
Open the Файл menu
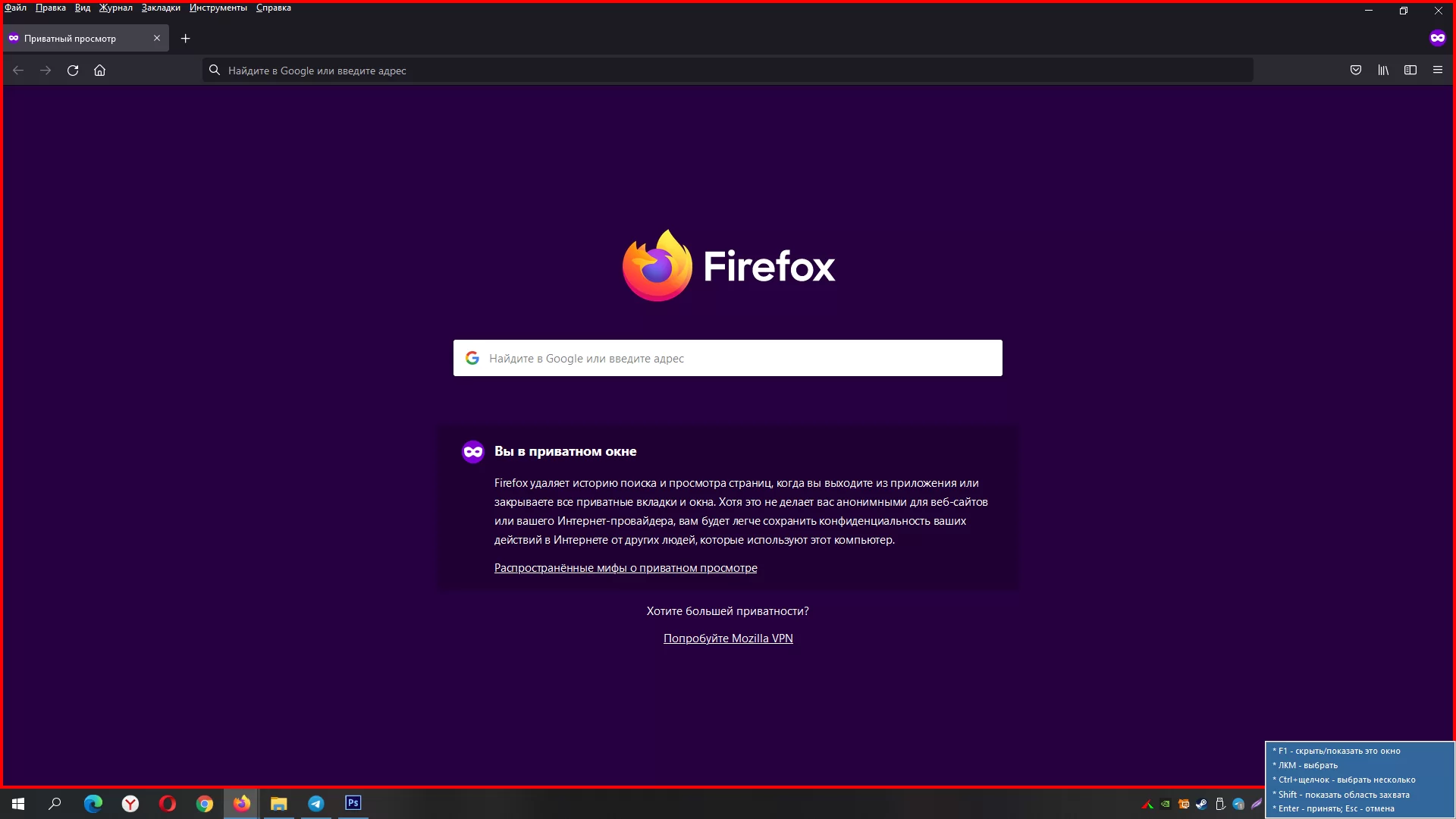tap(15, 8)
